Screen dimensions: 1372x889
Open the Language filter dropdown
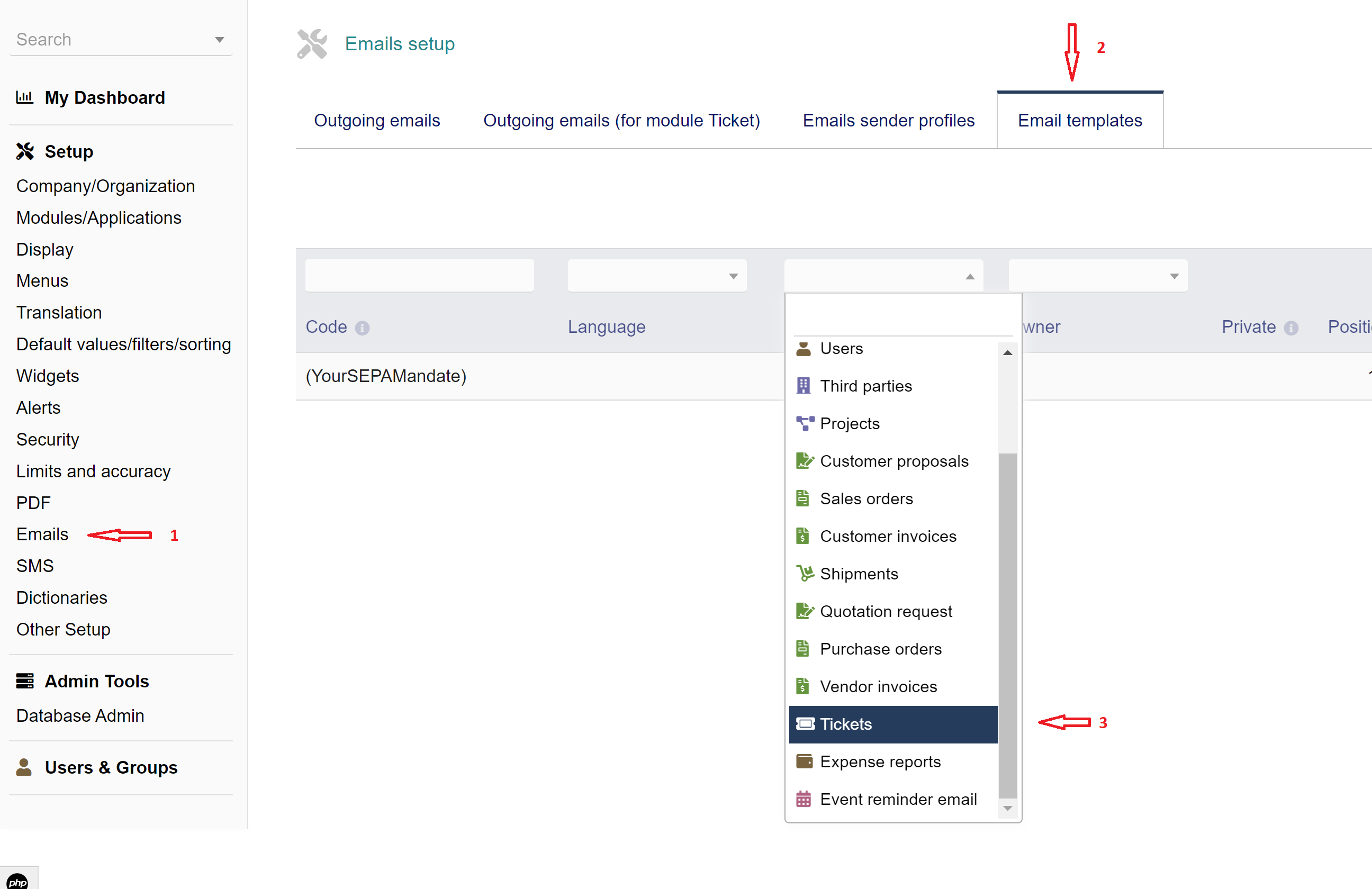[x=656, y=276]
